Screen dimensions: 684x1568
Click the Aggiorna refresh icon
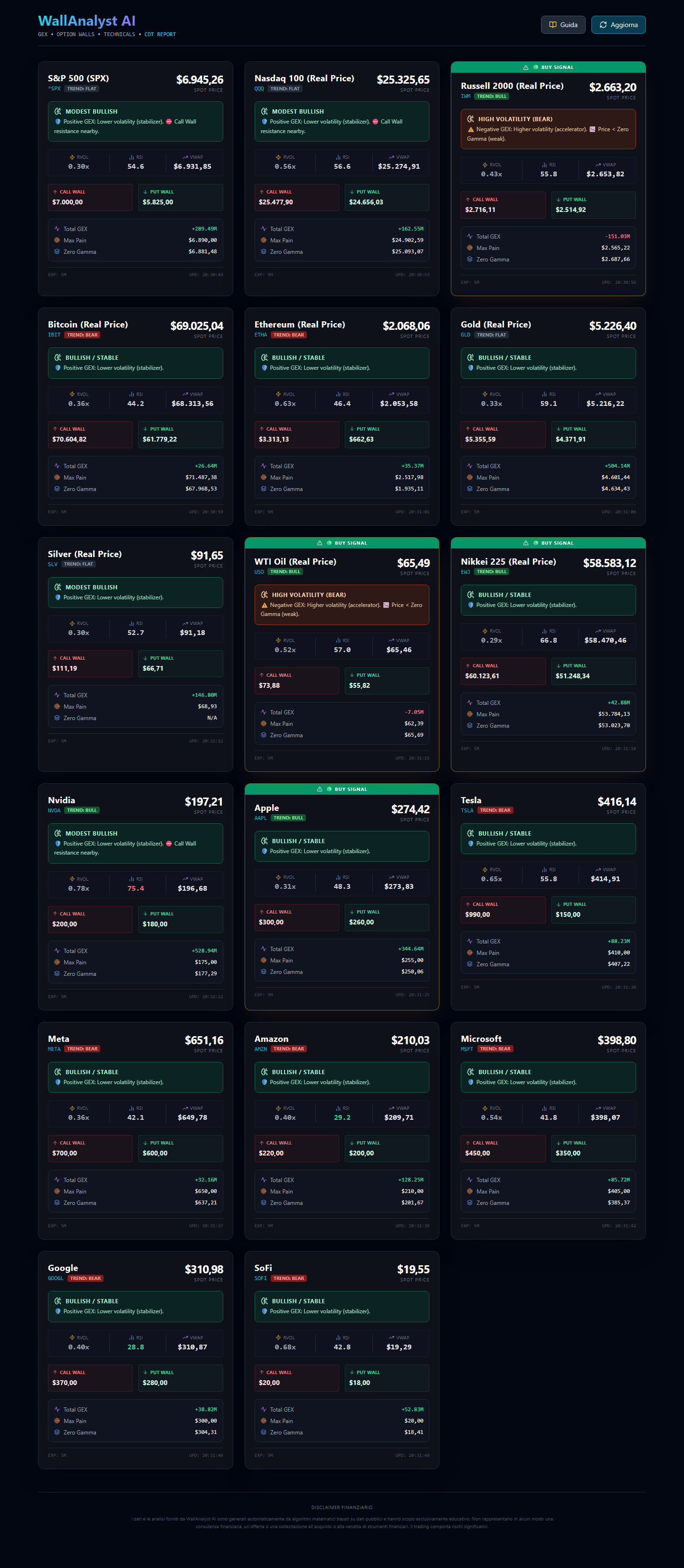tap(603, 25)
